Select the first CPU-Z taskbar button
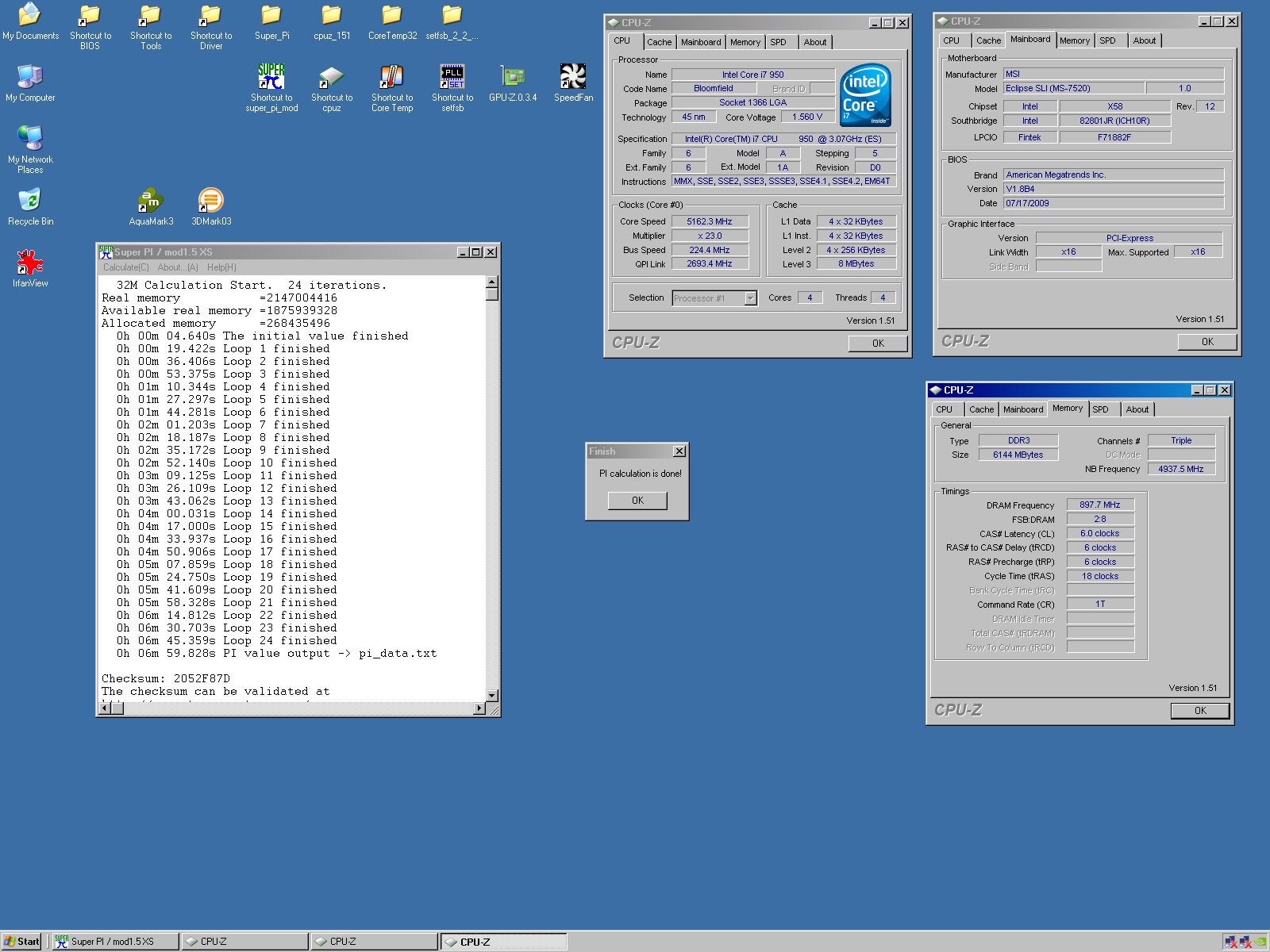The image size is (1270, 952). [x=245, y=942]
